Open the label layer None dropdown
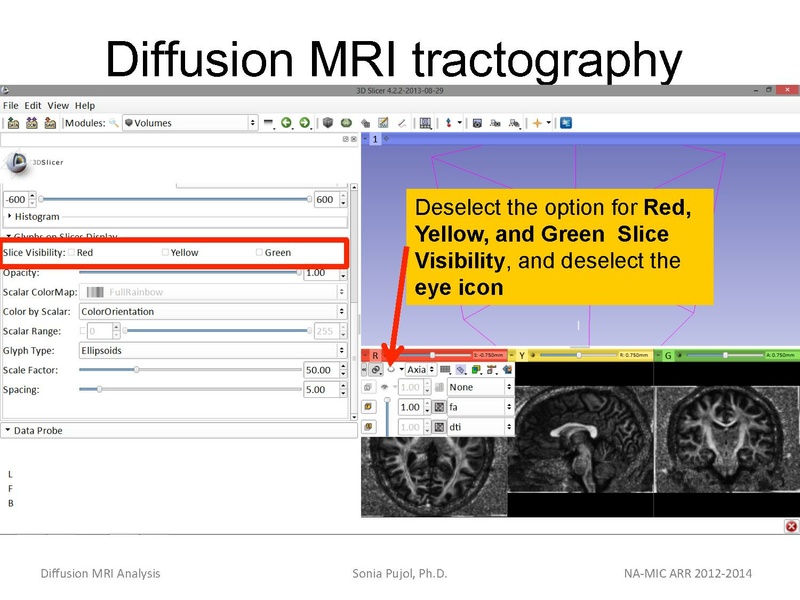This screenshot has height=600, width=800. pos(480,387)
